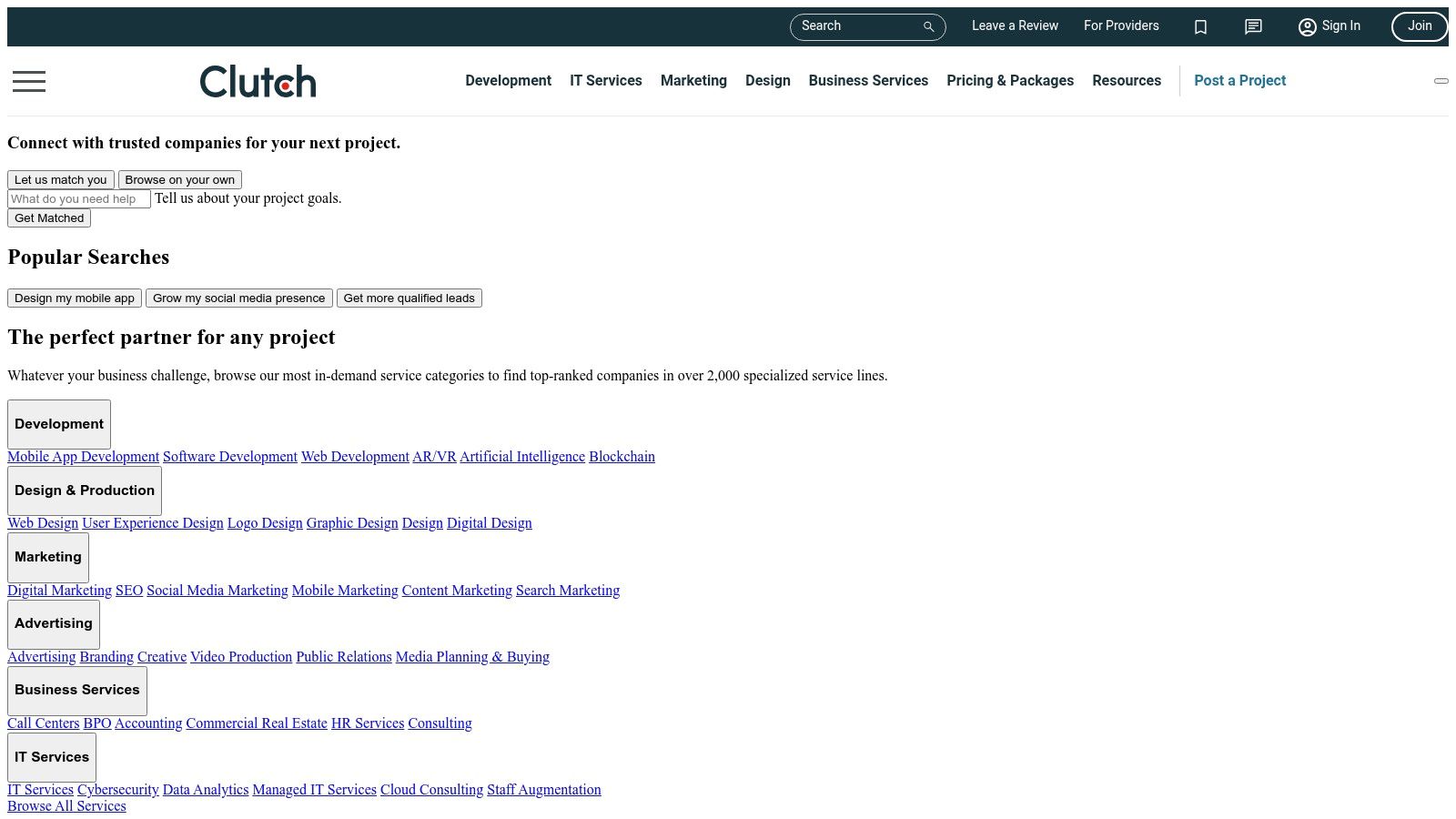Open Search Marketing link

click(x=568, y=591)
